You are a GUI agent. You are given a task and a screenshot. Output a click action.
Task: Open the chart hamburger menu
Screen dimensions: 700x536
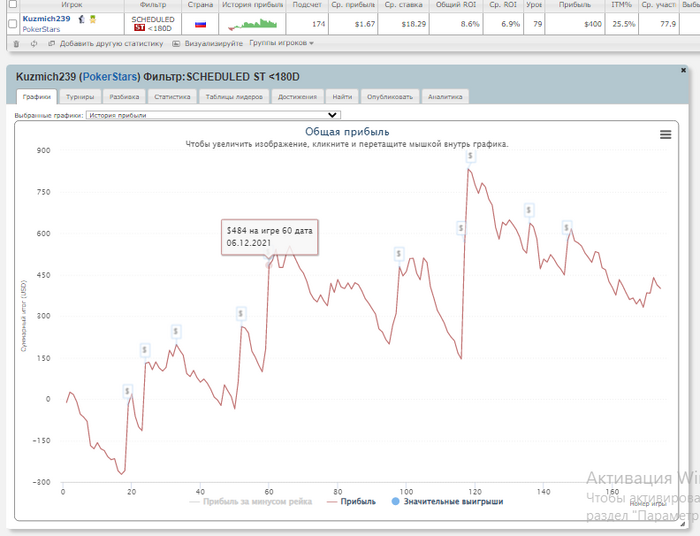665,134
